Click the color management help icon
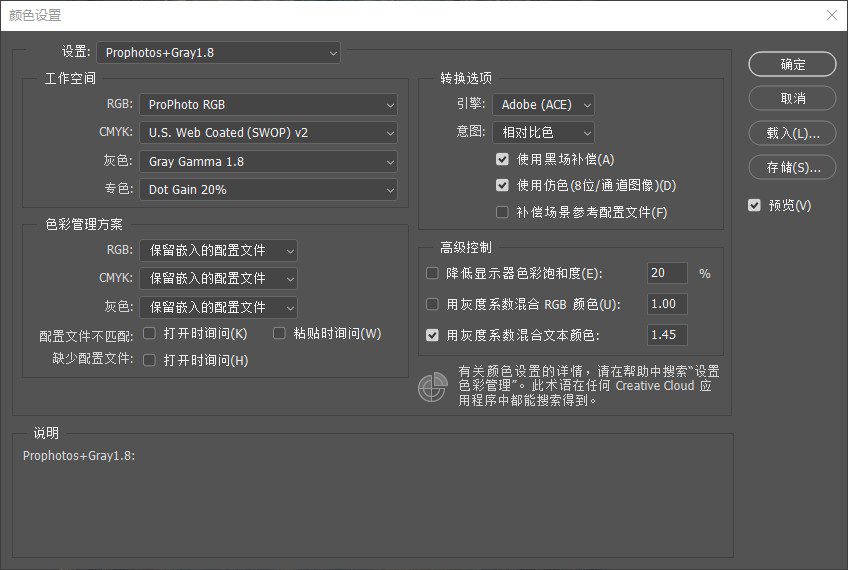Screen dimensions: 848x570 433,387
